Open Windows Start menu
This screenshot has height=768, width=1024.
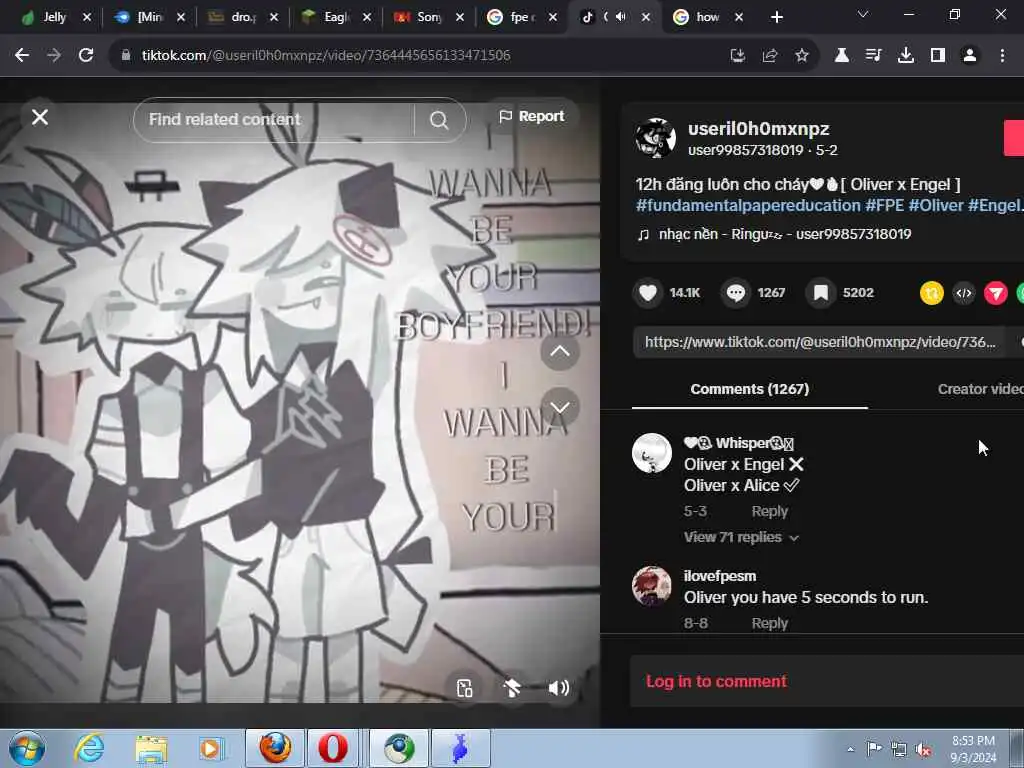[x=27, y=748]
